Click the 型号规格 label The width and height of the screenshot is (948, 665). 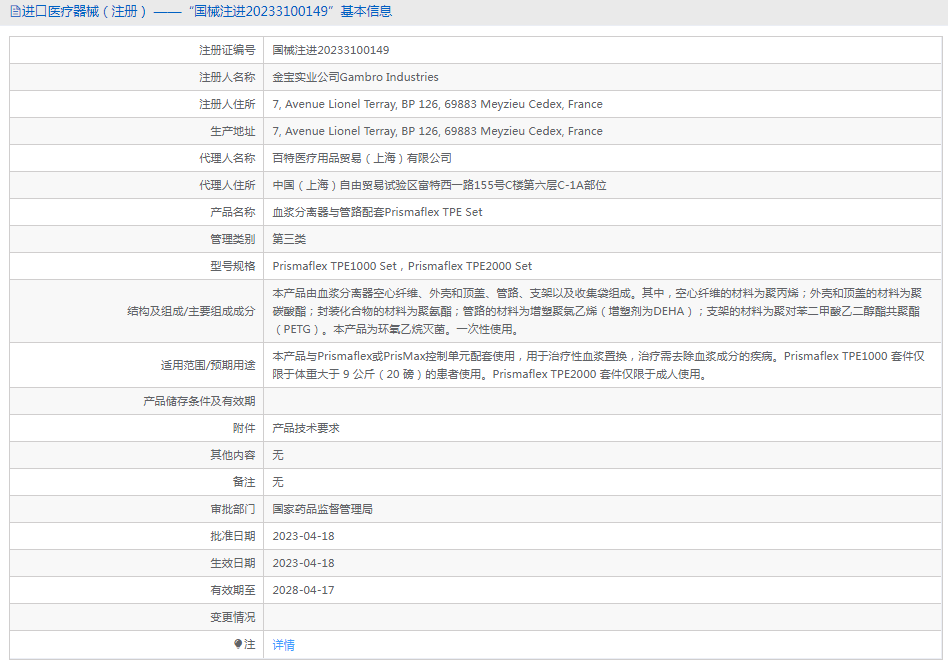tap(233, 266)
